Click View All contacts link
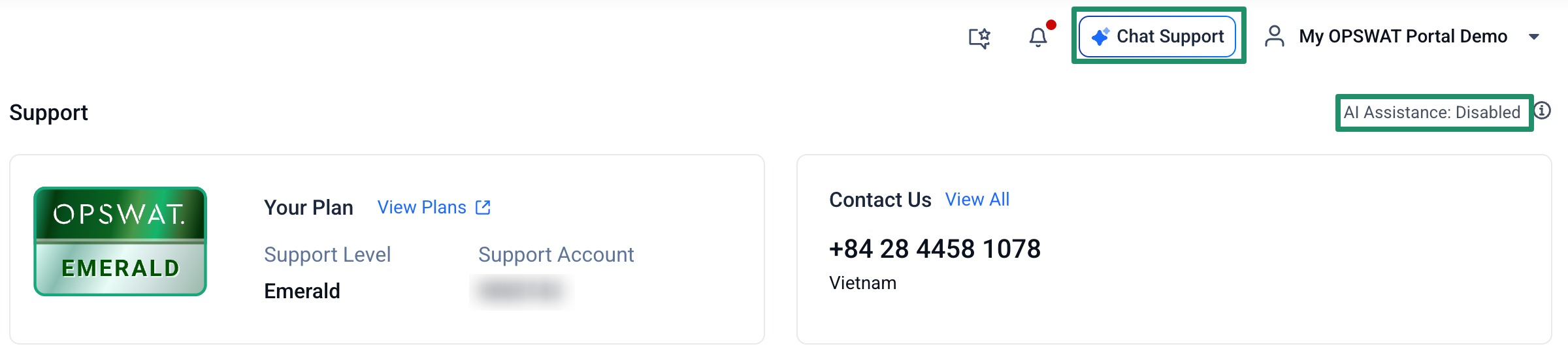Viewport: 1568px width, 355px height. coord(977,200)
